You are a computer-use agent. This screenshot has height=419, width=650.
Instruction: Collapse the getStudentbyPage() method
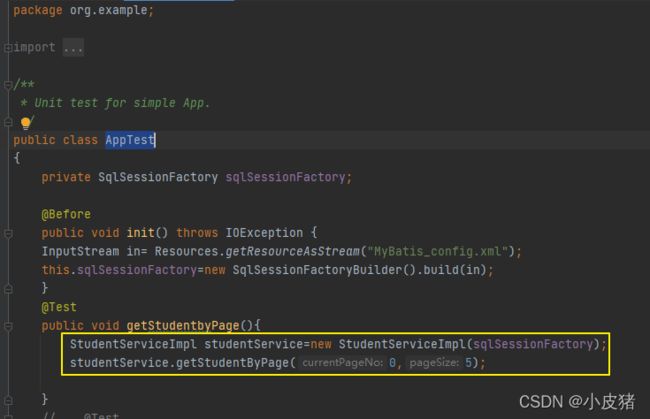pyautogui.click(x=8, y=326)
